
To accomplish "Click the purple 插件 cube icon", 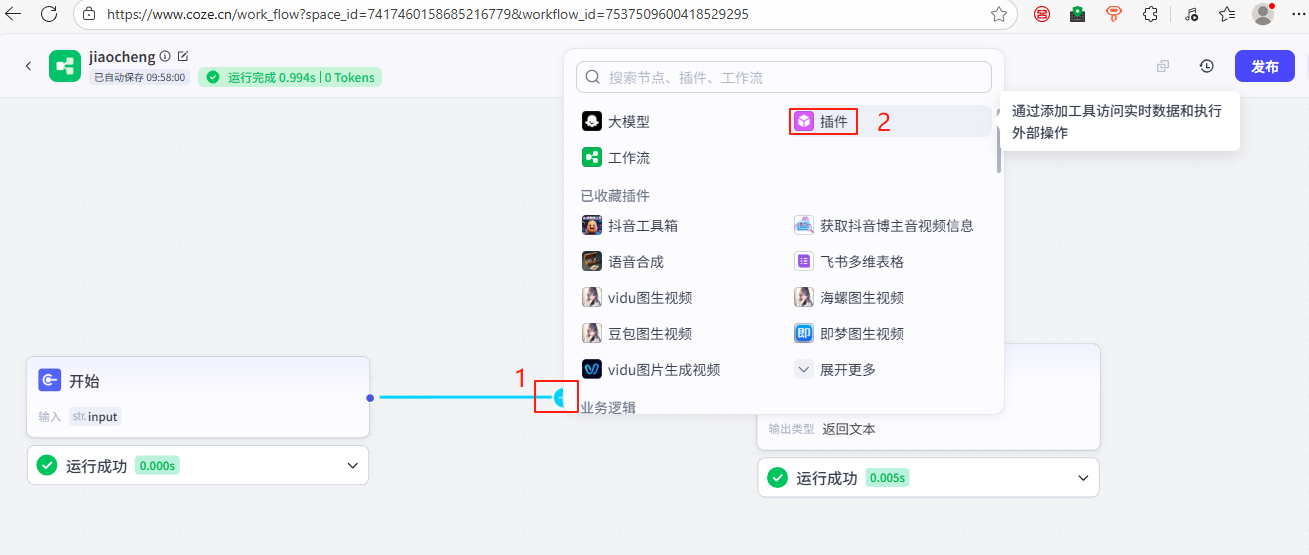I will pyautogui.click(x=804, y=121).
